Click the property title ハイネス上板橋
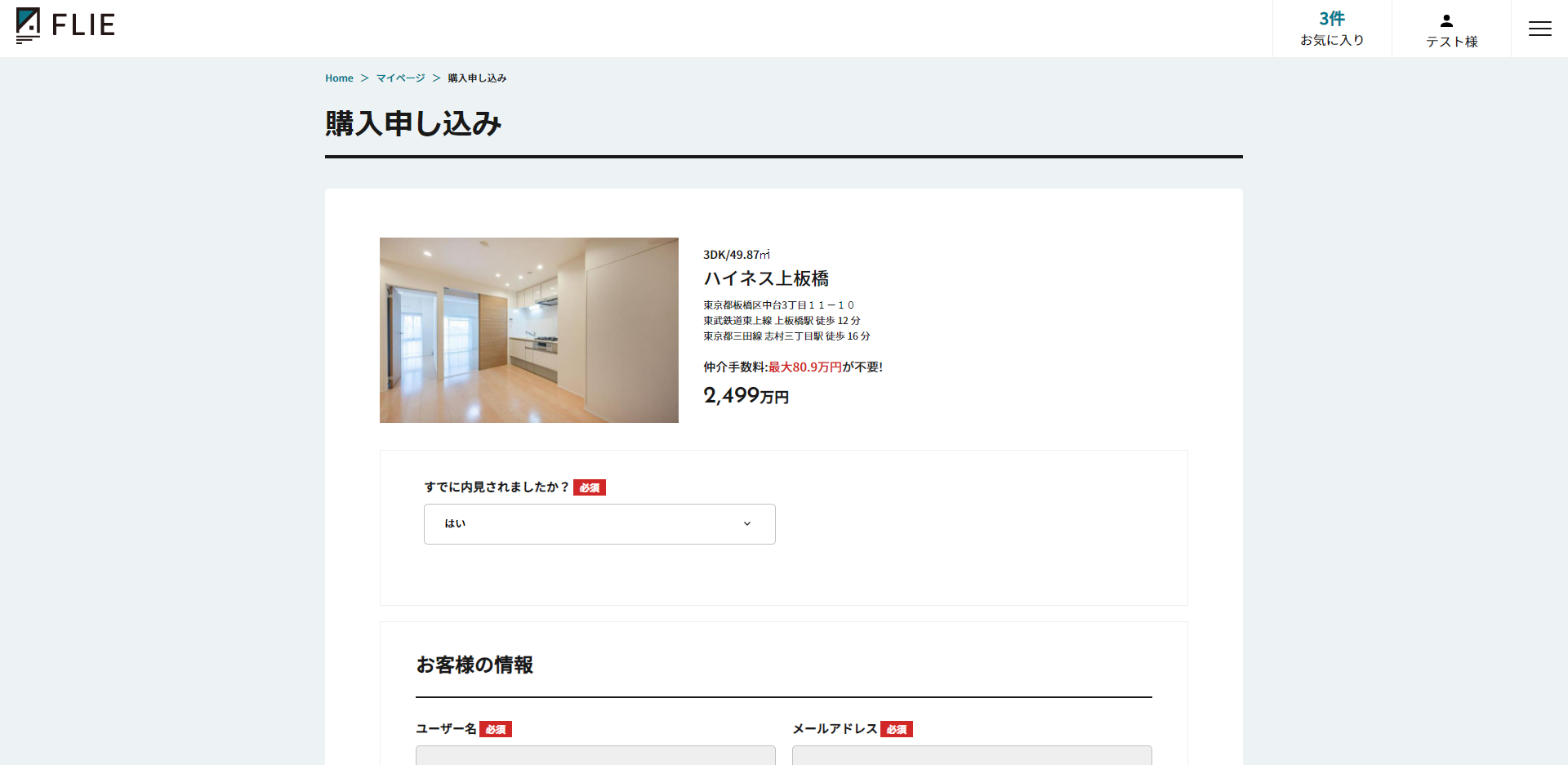The width and height of the screenshot is (1568, 765). click(x=766, y=278)
